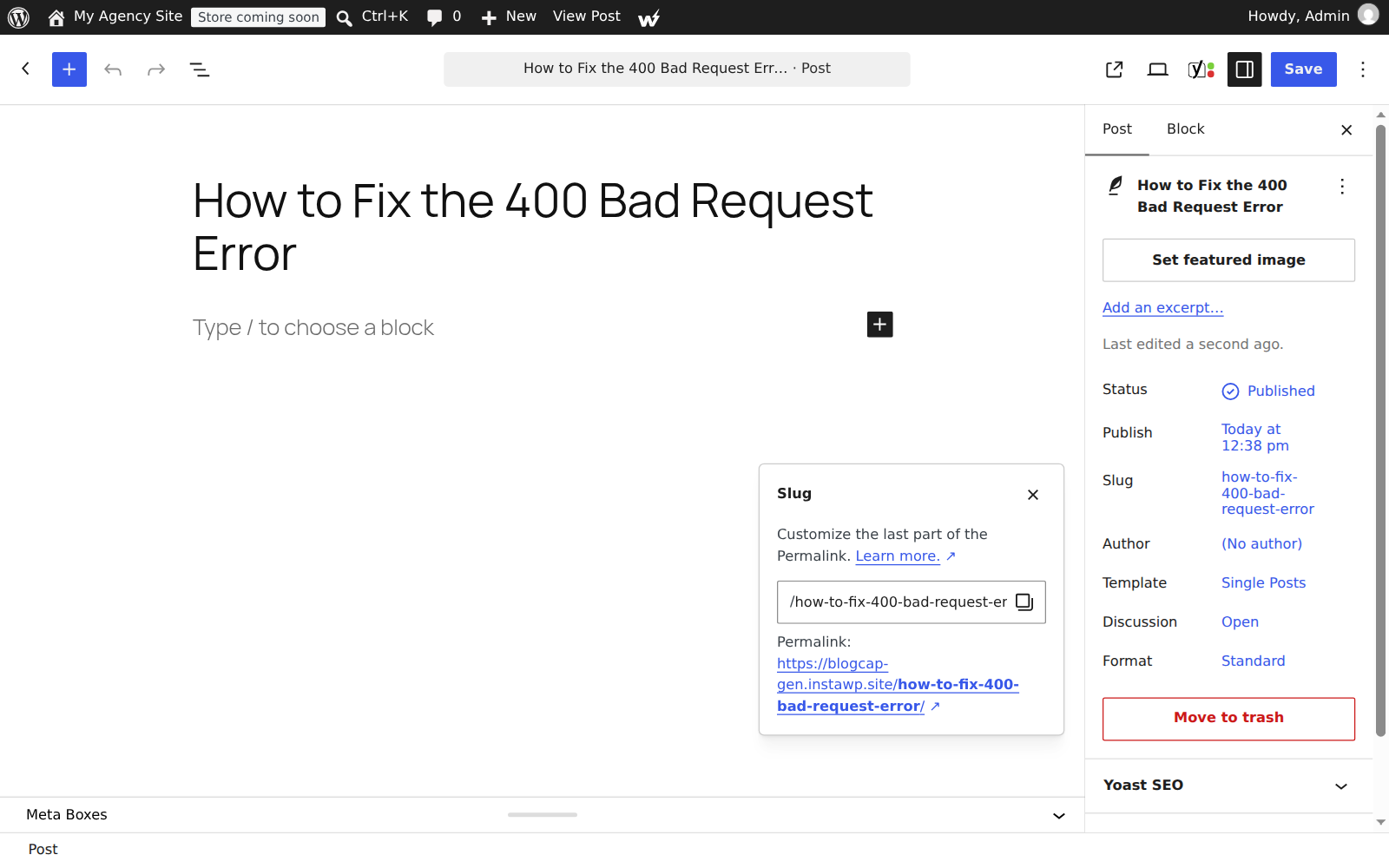Click Add an excerpt link

[x=1162, y=308]
